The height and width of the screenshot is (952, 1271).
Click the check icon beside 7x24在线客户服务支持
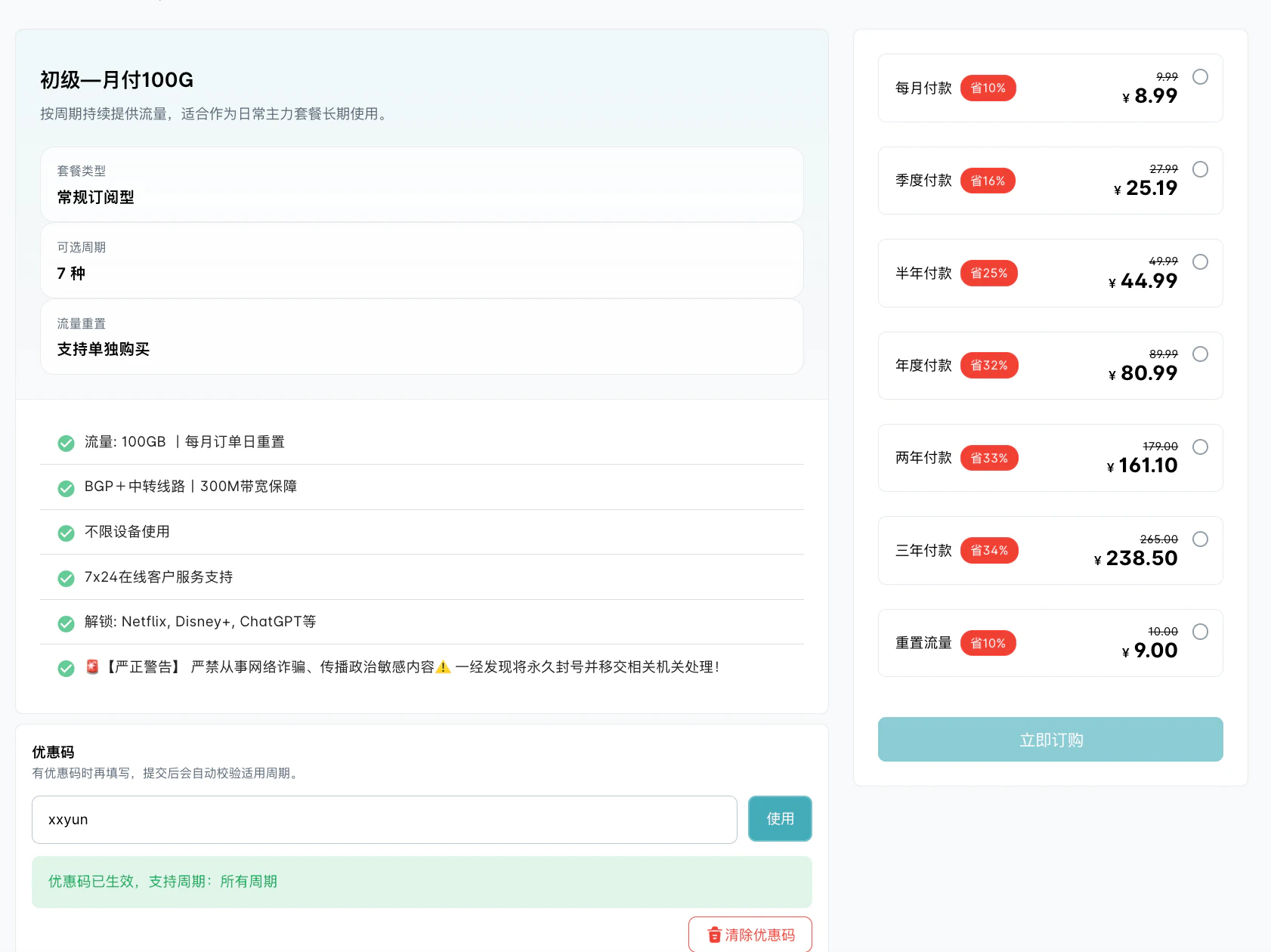[66, 578]
